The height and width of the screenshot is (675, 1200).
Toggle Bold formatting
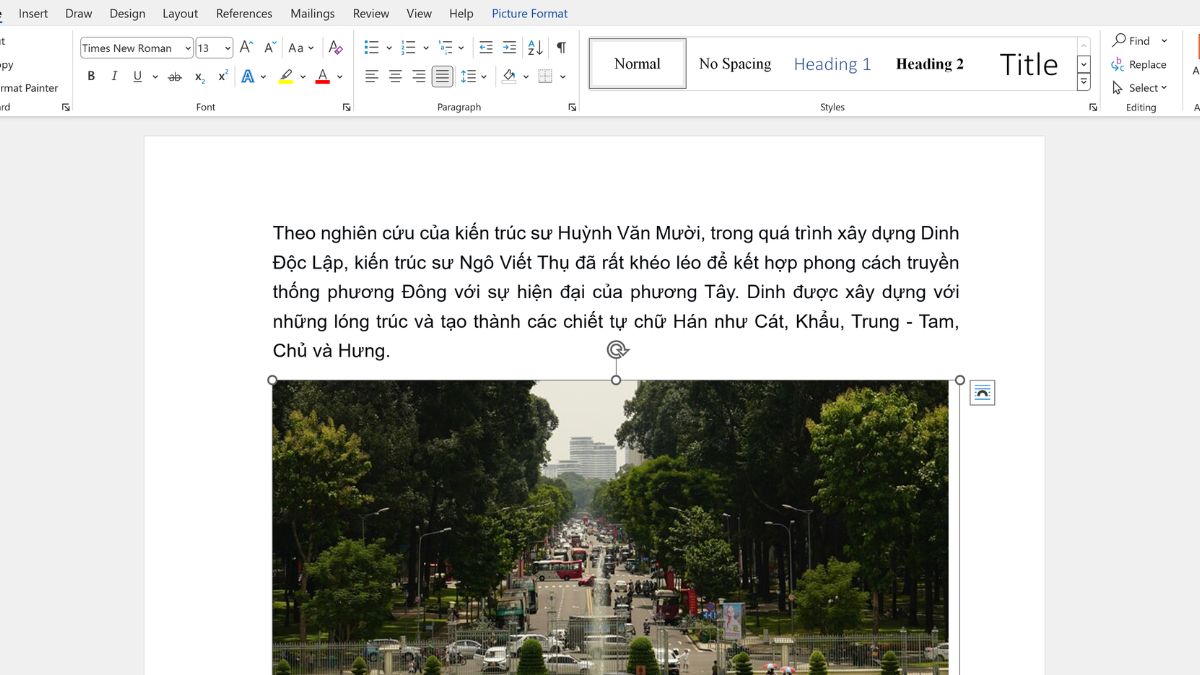point(91,77)
